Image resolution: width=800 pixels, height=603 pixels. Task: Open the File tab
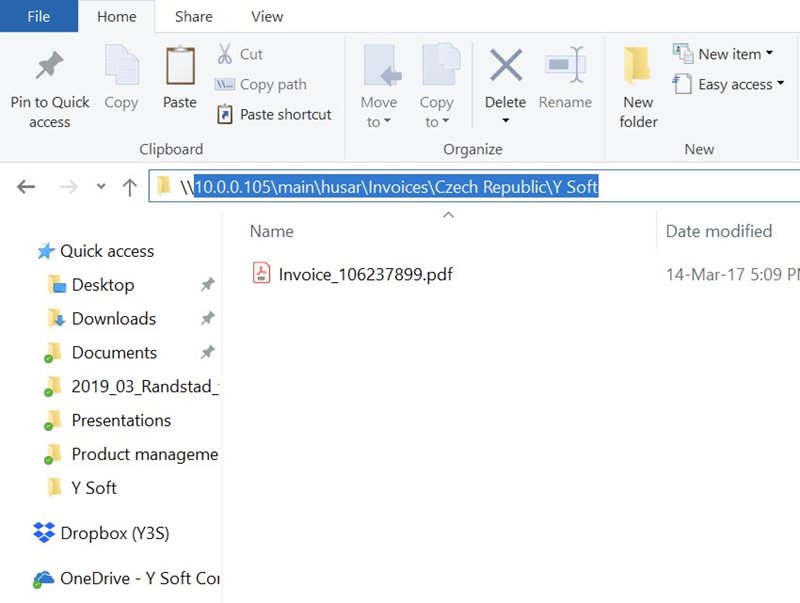tap(39, 16)
